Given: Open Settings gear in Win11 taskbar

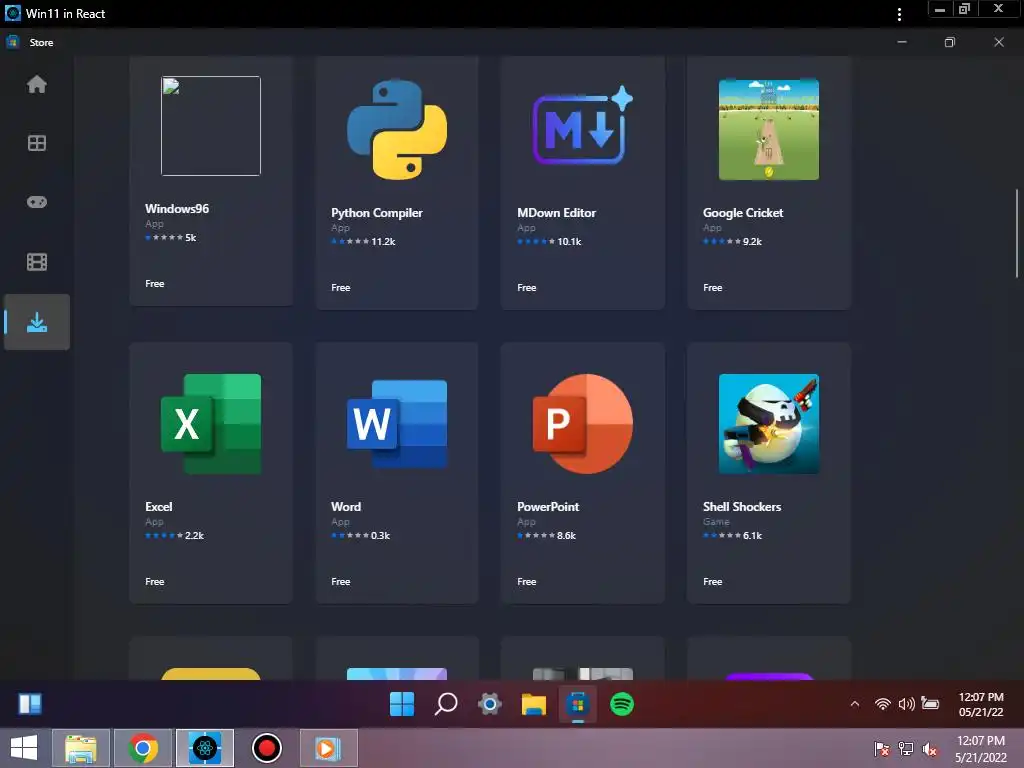Looking at the screenshot, I should [490, 704].
